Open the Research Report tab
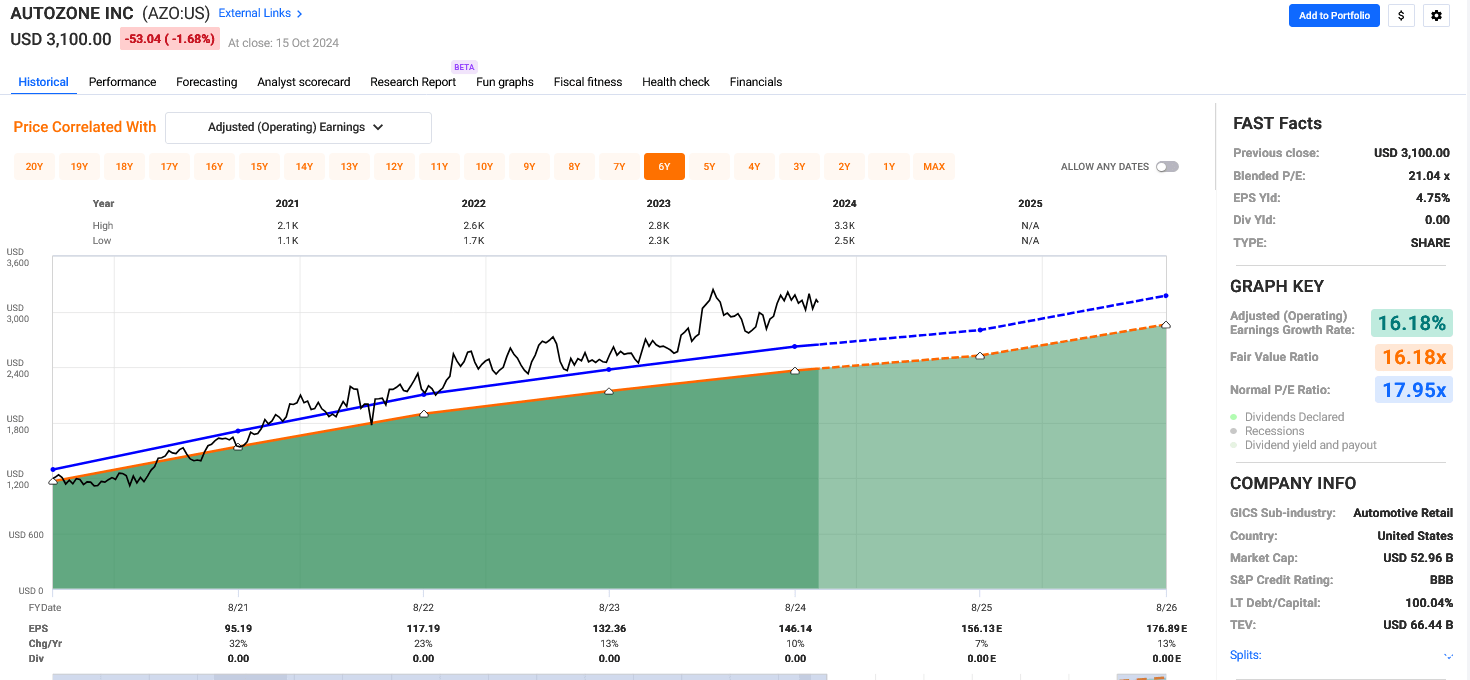The width and height of the screenshot is (1470, 680). click(x=412, y=82)
